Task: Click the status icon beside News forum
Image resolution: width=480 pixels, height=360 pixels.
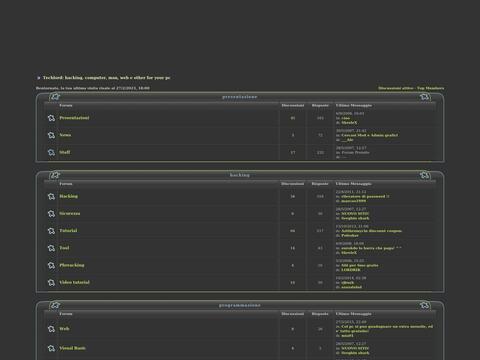Action: coord(51,135)
